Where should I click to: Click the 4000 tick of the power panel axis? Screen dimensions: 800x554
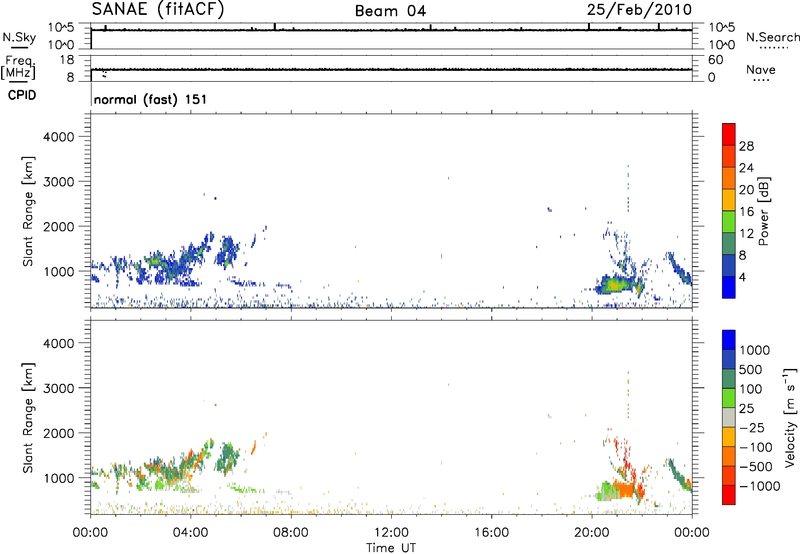click(x=59, y=137)
